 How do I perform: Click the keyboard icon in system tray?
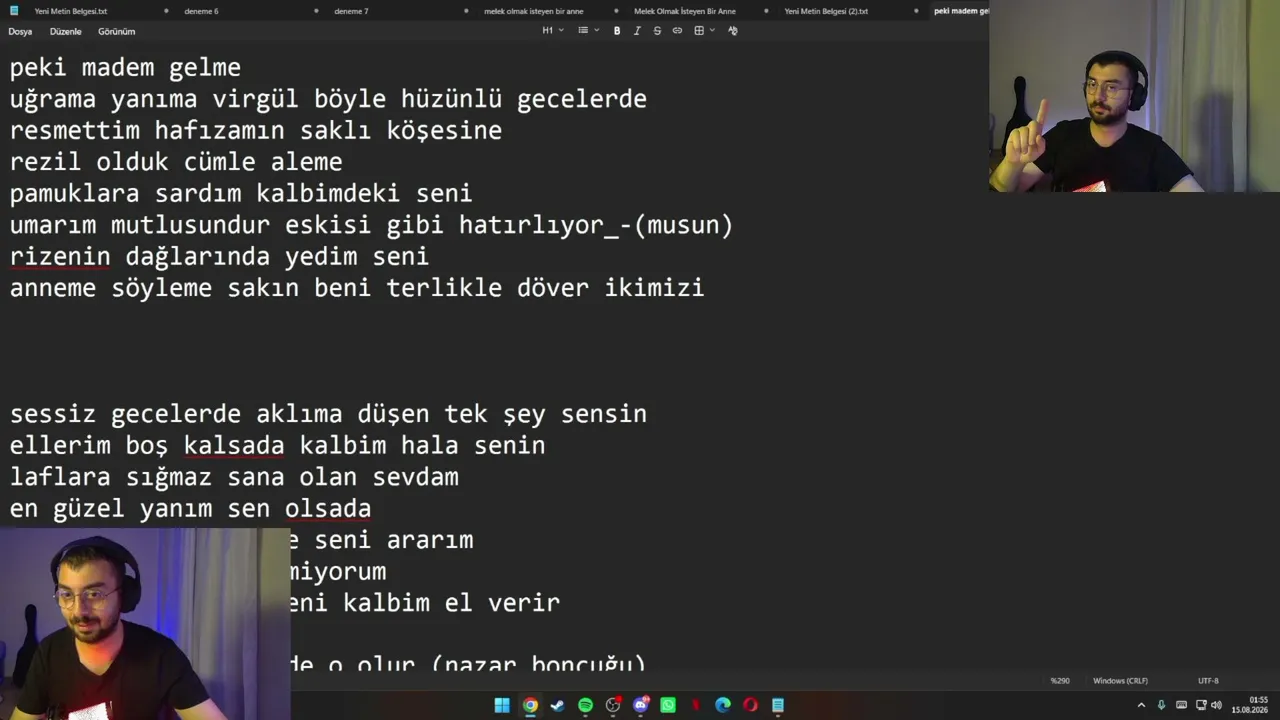pos(1181,705)
